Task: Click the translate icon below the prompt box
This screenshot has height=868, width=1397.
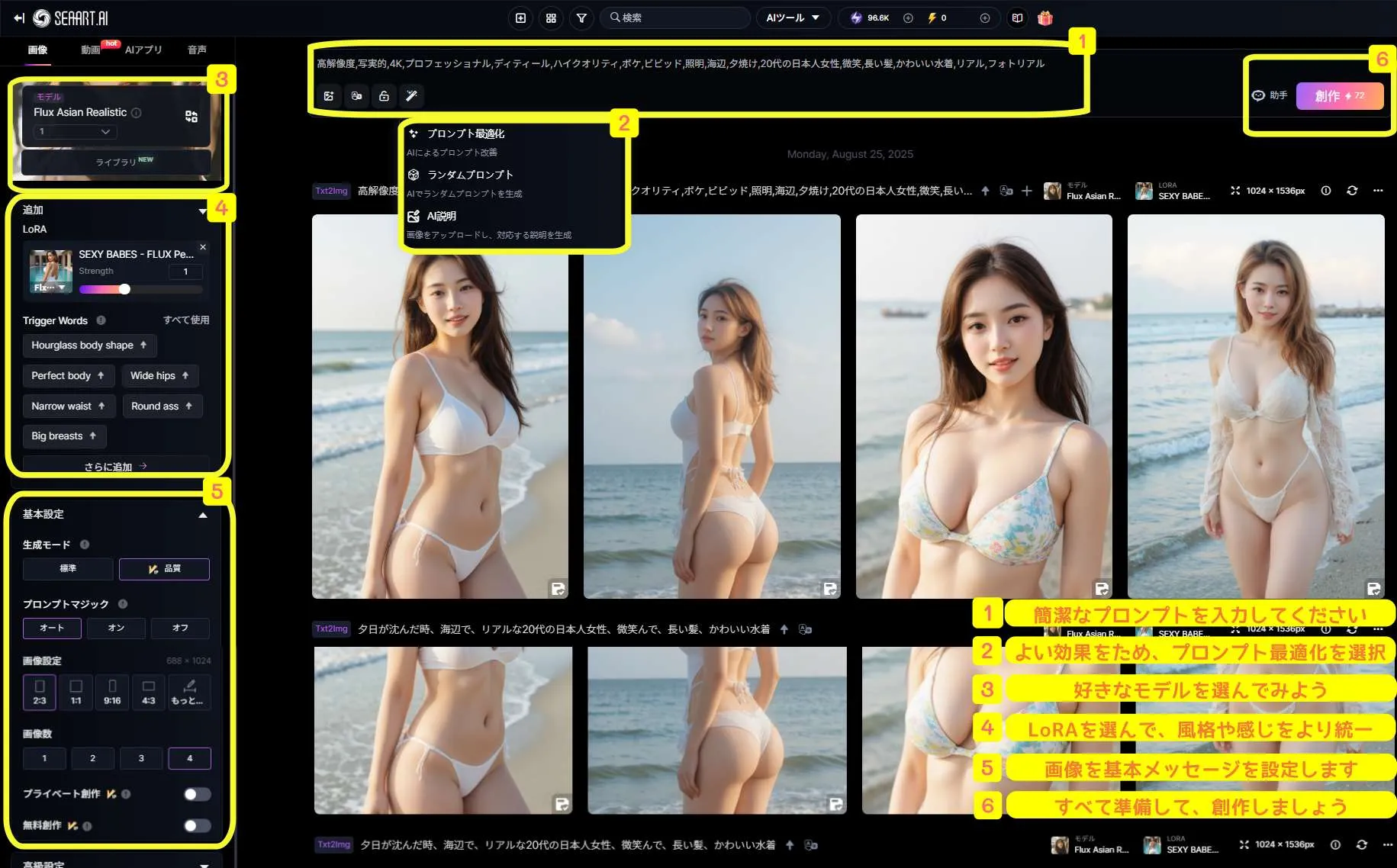Action: (x=356, y=95)
